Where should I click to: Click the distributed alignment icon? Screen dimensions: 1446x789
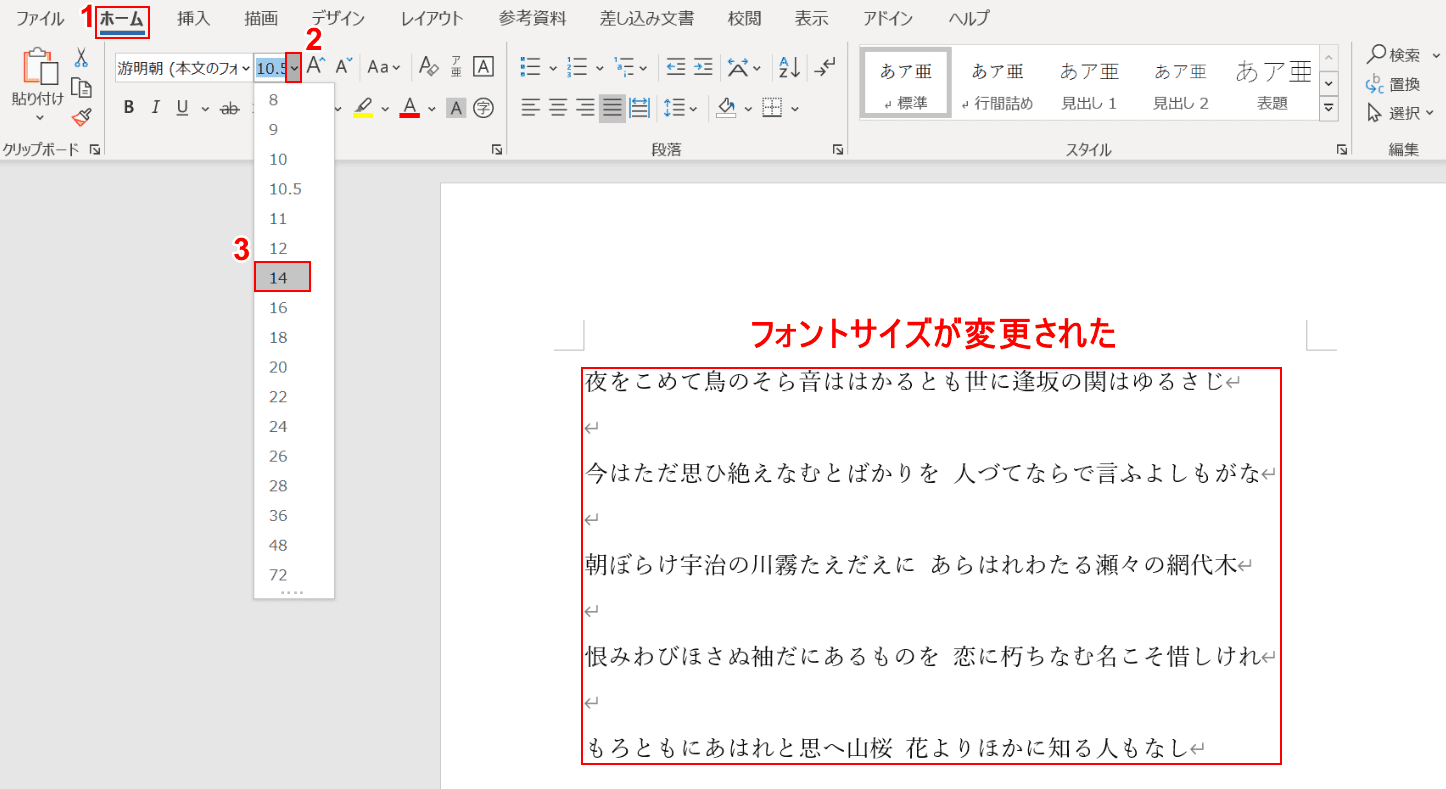(x=639, y=107)
